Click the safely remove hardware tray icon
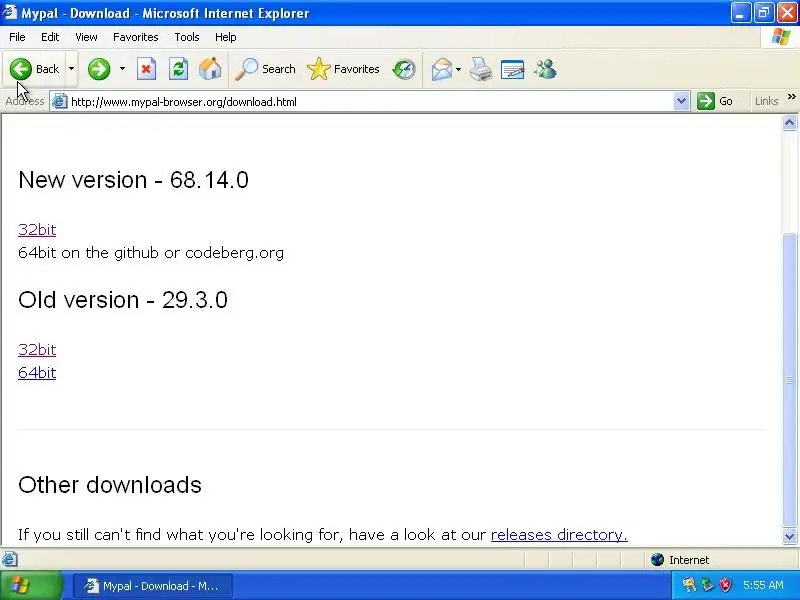This screenshot has height=600, width=800. pyautogui.click(x=708, y=585)
